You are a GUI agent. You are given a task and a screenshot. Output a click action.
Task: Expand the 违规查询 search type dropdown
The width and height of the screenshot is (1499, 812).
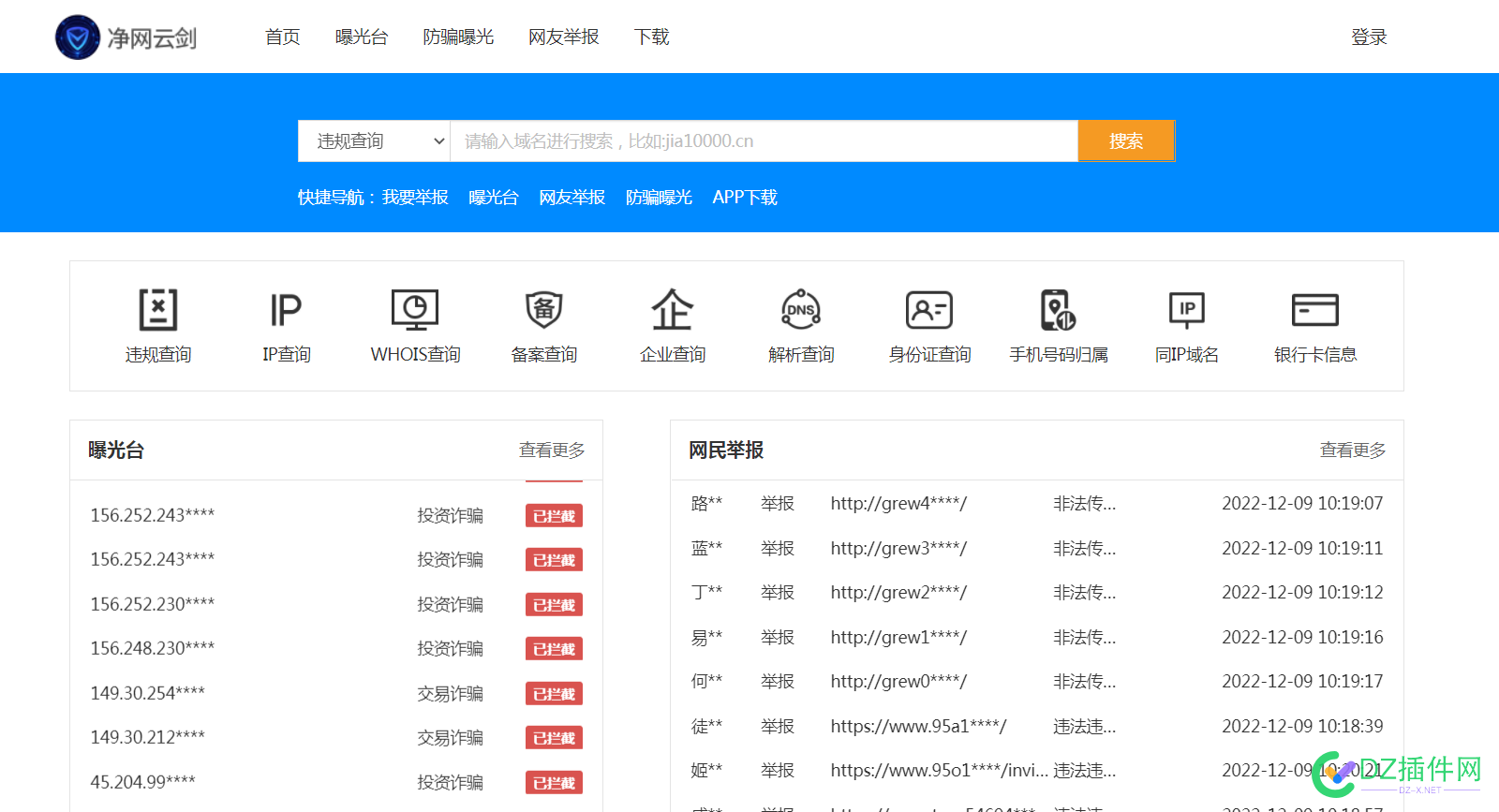point(375,141)
